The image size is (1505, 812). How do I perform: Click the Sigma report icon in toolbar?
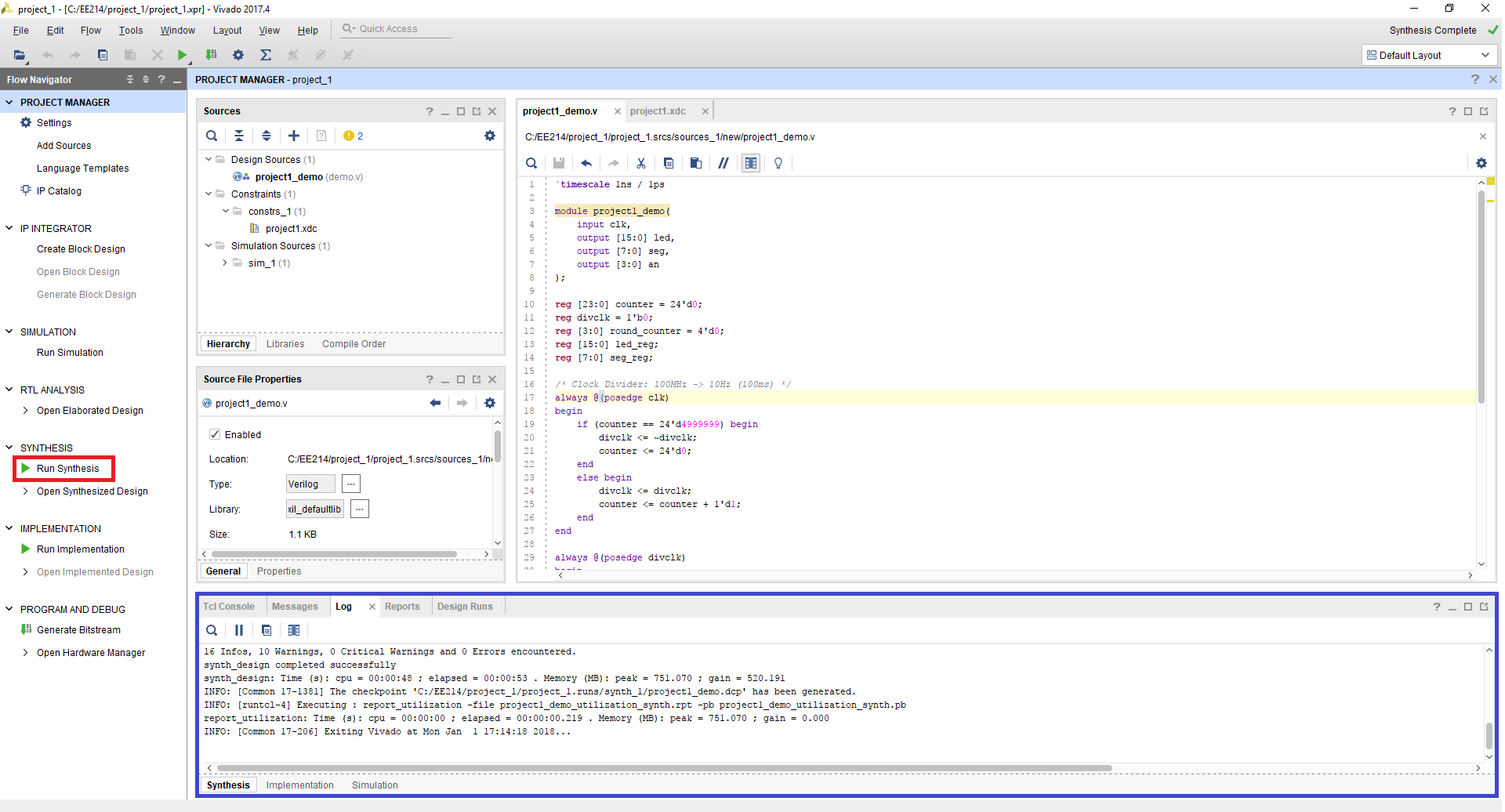pos(266,55)
